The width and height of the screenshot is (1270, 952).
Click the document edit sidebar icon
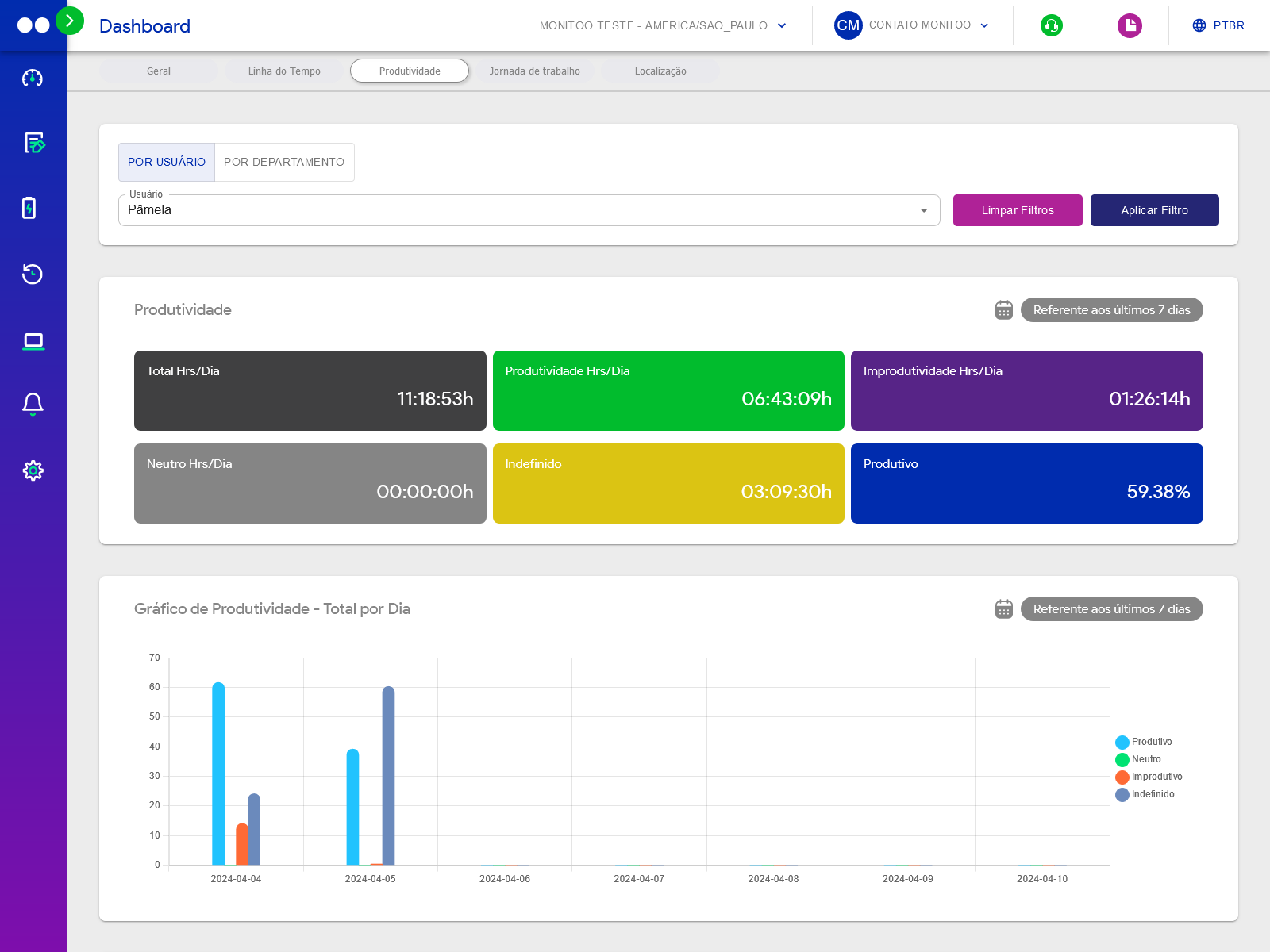click(33, 143)
